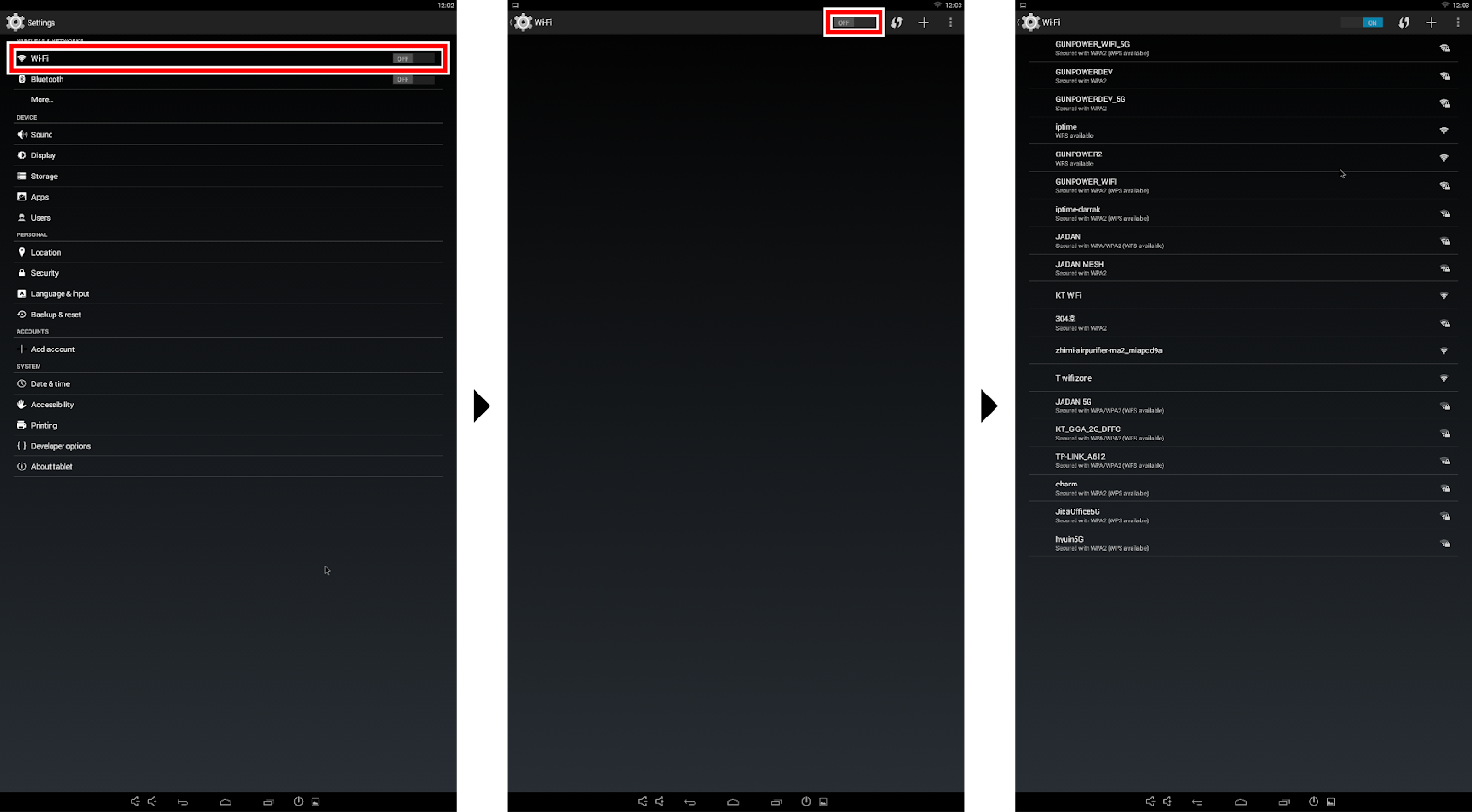Open Backup & reset settings
The image size is (1472, 812).
[228, 315]
